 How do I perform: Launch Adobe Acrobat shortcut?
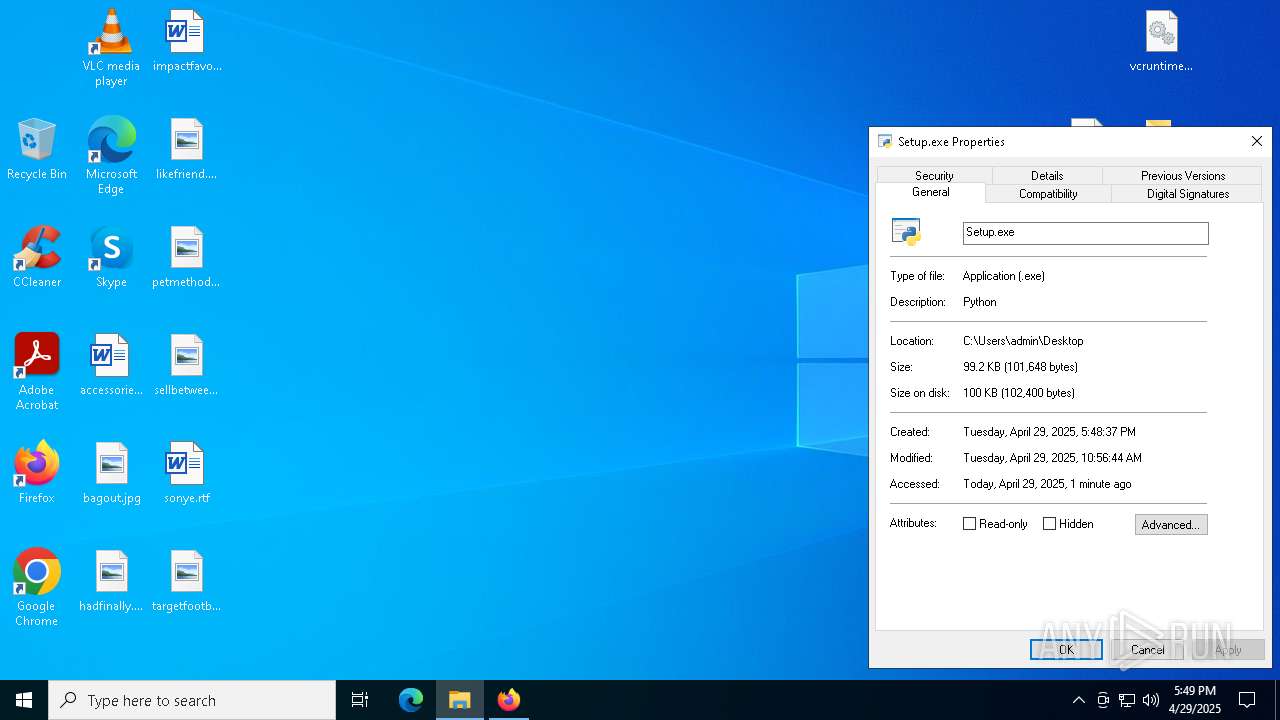point(37,371)
